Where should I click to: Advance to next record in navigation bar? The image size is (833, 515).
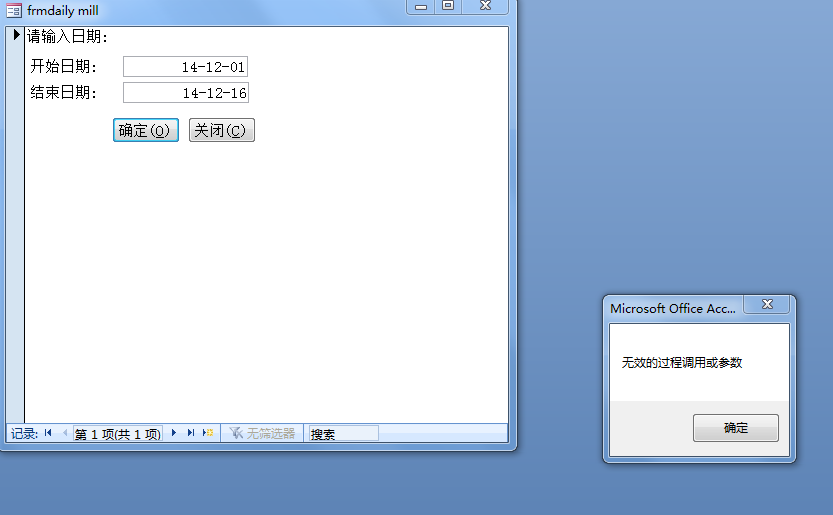click(174, 433)
